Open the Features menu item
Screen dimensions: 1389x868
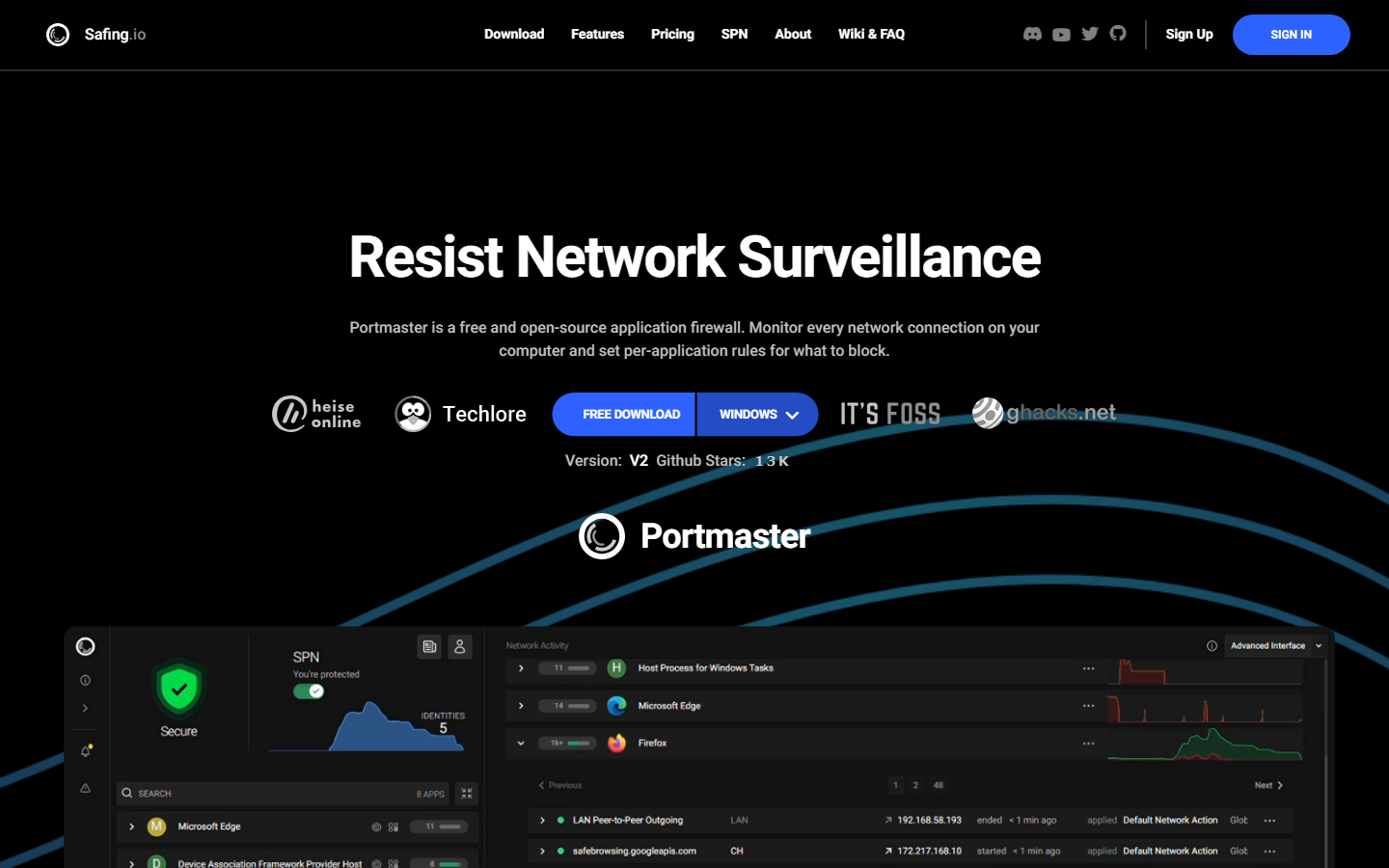pyautogui.click(x=597, y=34)
